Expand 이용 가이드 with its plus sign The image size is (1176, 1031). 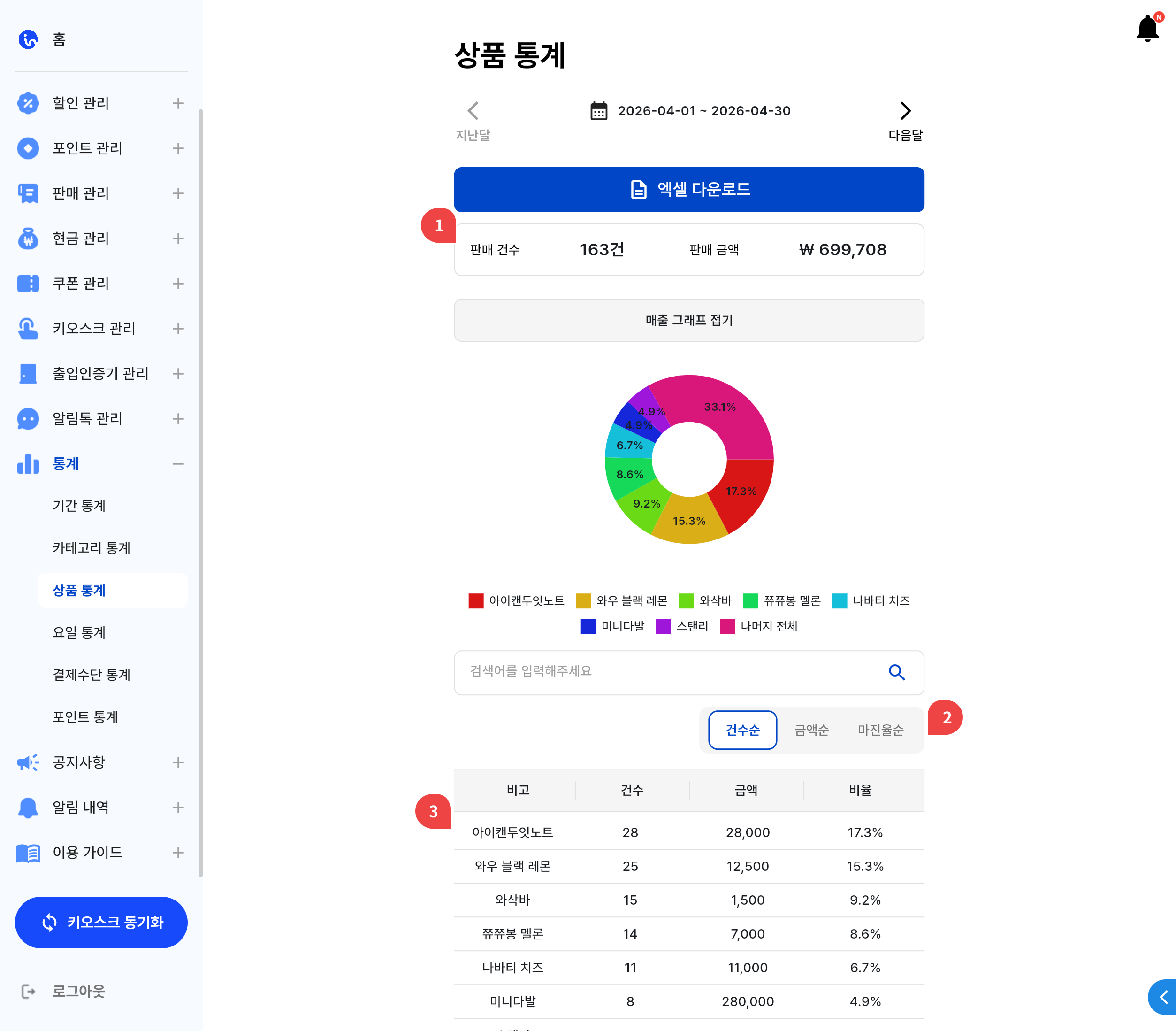tap(178, 853)
